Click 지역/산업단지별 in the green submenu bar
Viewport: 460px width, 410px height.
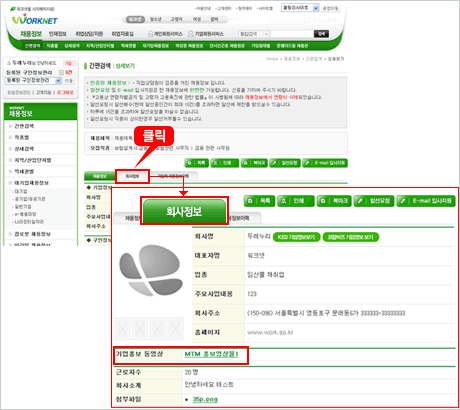pos(100,46)
